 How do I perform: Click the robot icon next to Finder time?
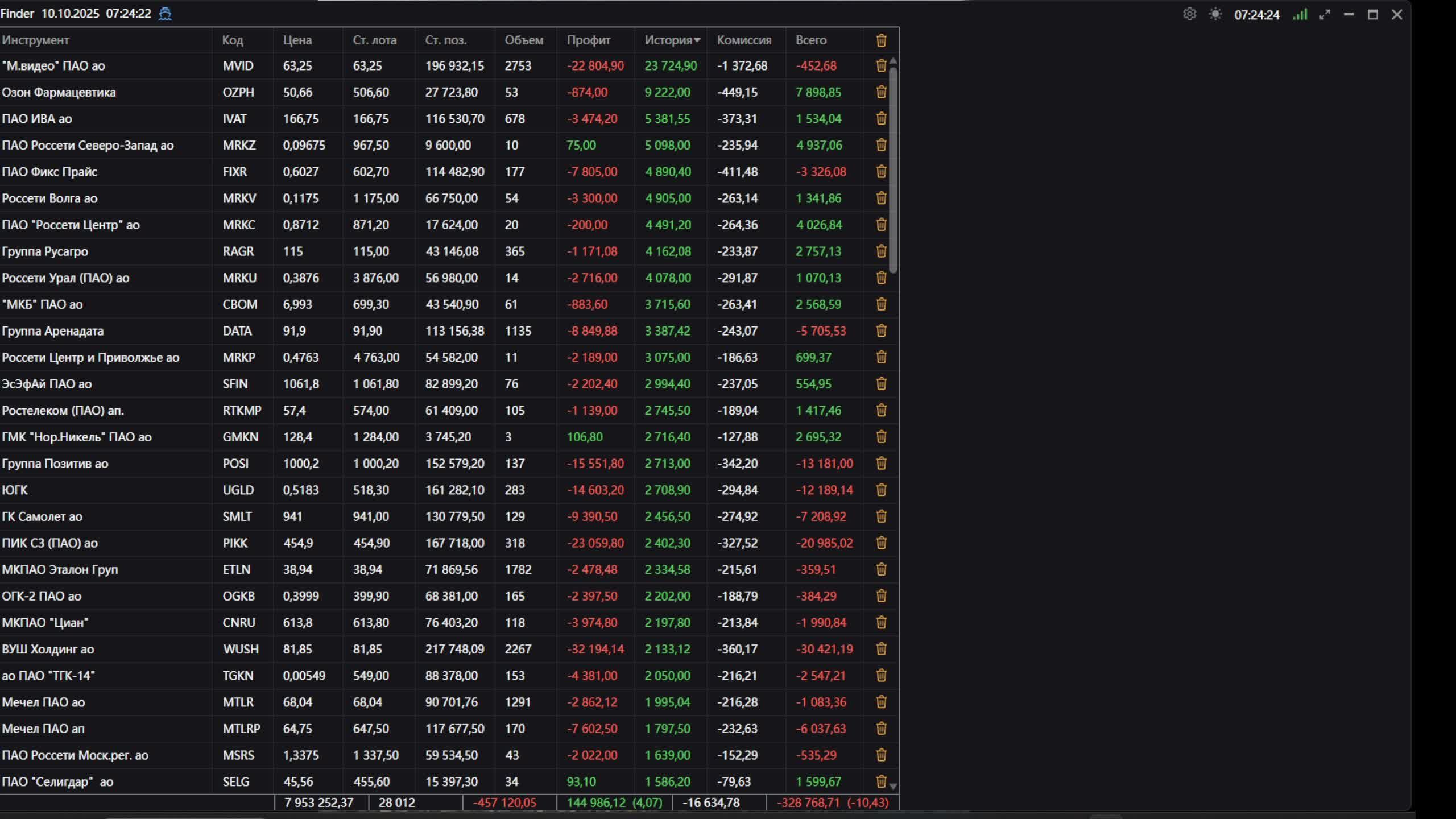pyautogui.click(x=165, y=14)
